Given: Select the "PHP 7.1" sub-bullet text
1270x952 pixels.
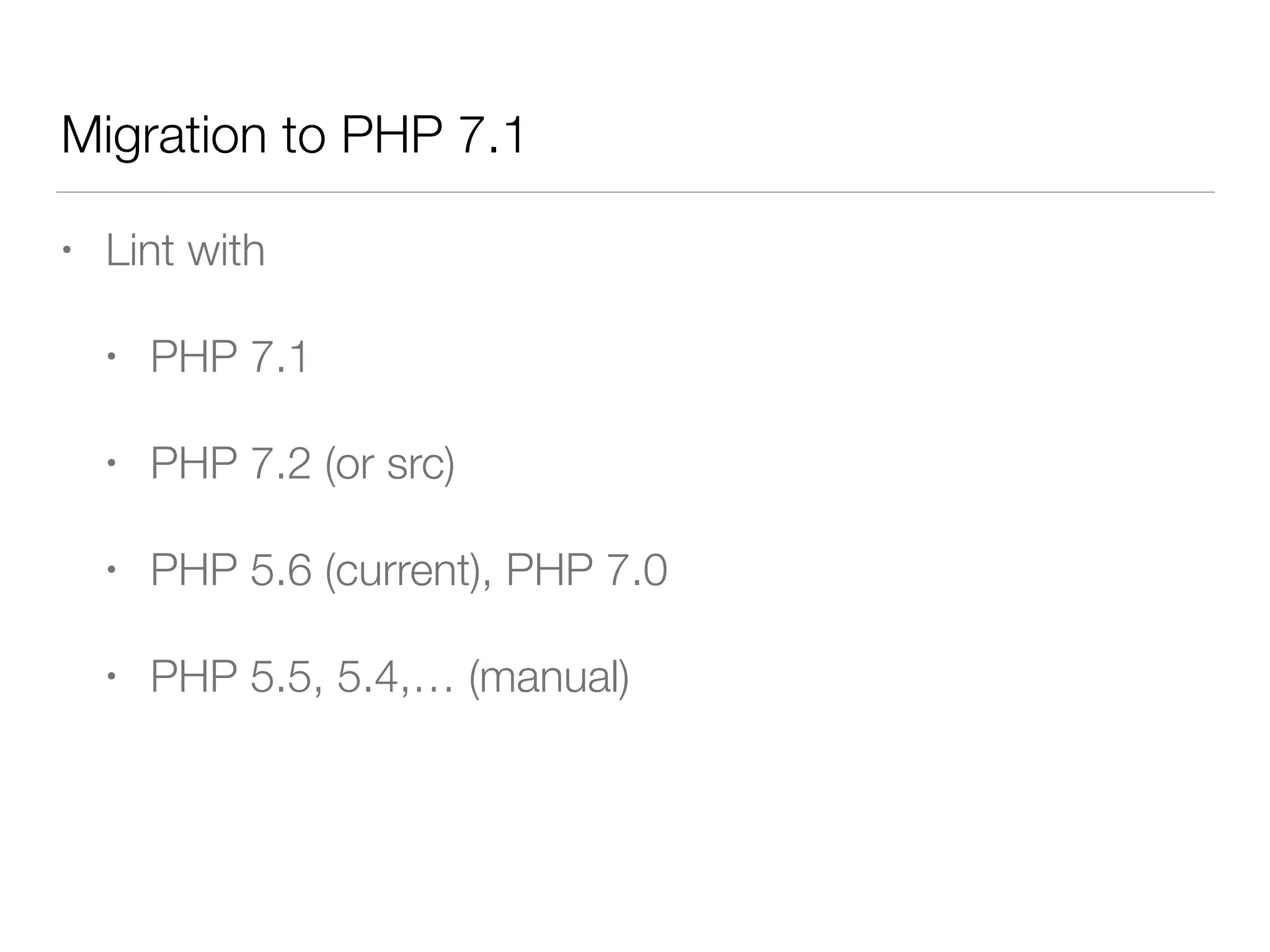Looking at the screenshot, I should pyautogui.click(x=229, y=356).
